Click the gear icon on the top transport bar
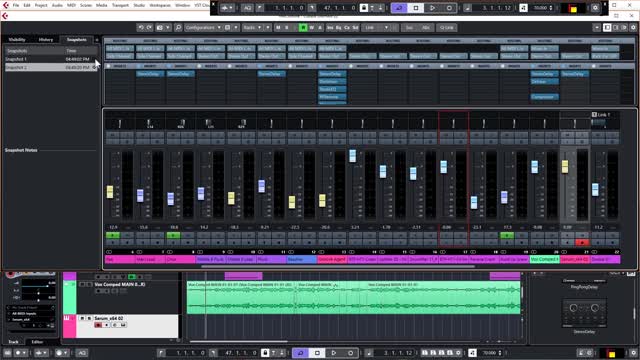This screenshot has height=360, width=640. pos(595,8)
